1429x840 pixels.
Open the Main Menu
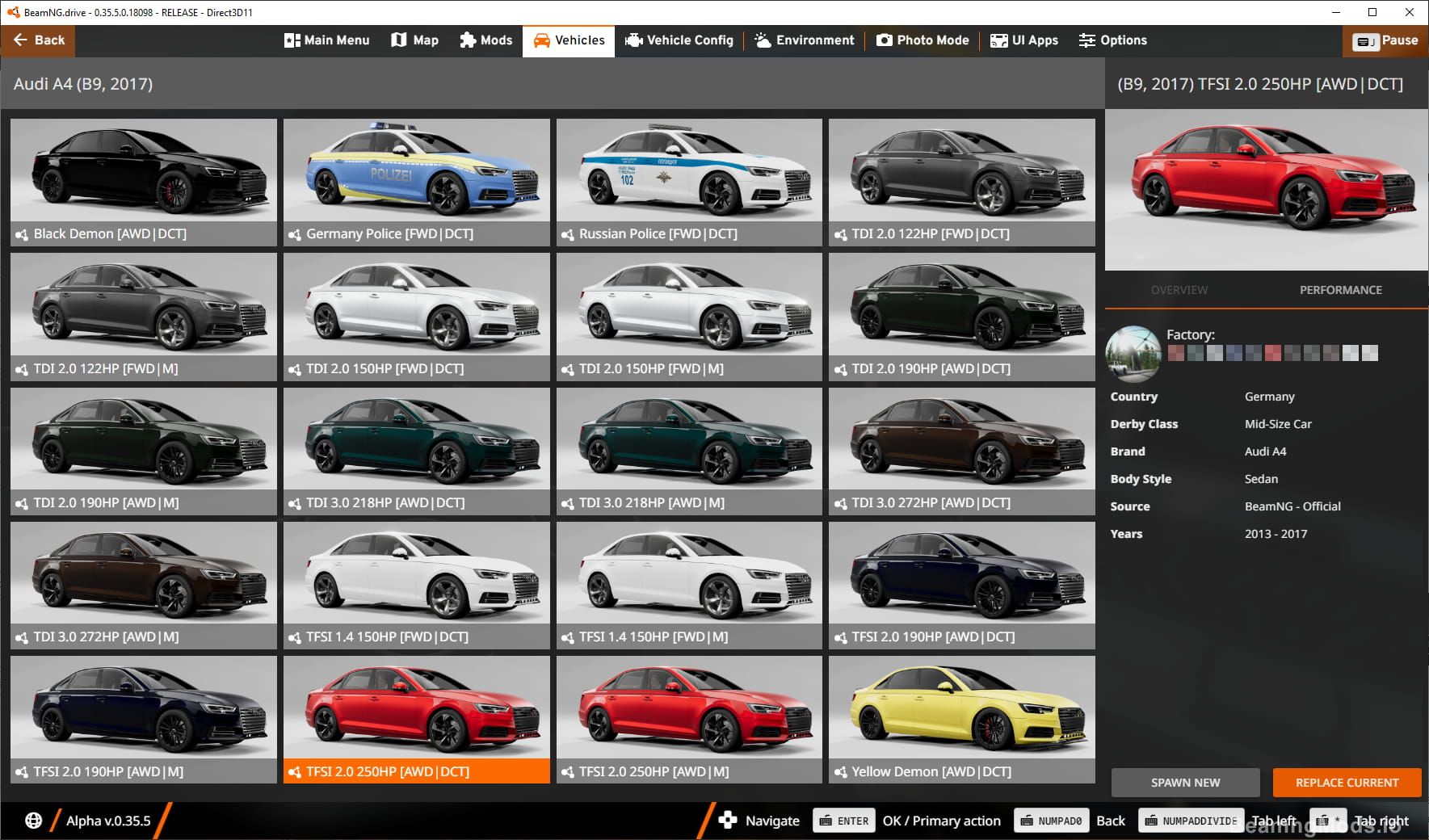coord(326,40)
